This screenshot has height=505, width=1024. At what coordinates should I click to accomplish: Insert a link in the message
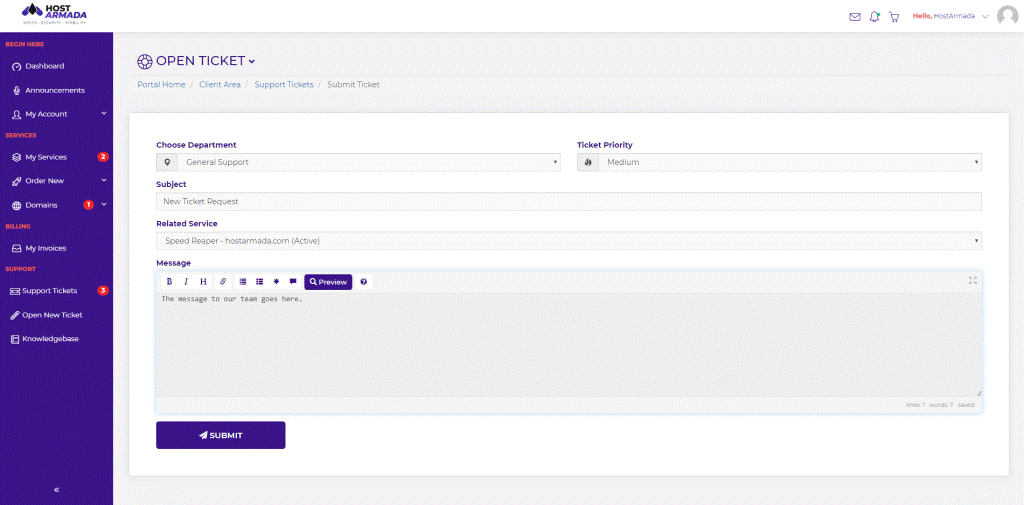click(x=222, y=282)
